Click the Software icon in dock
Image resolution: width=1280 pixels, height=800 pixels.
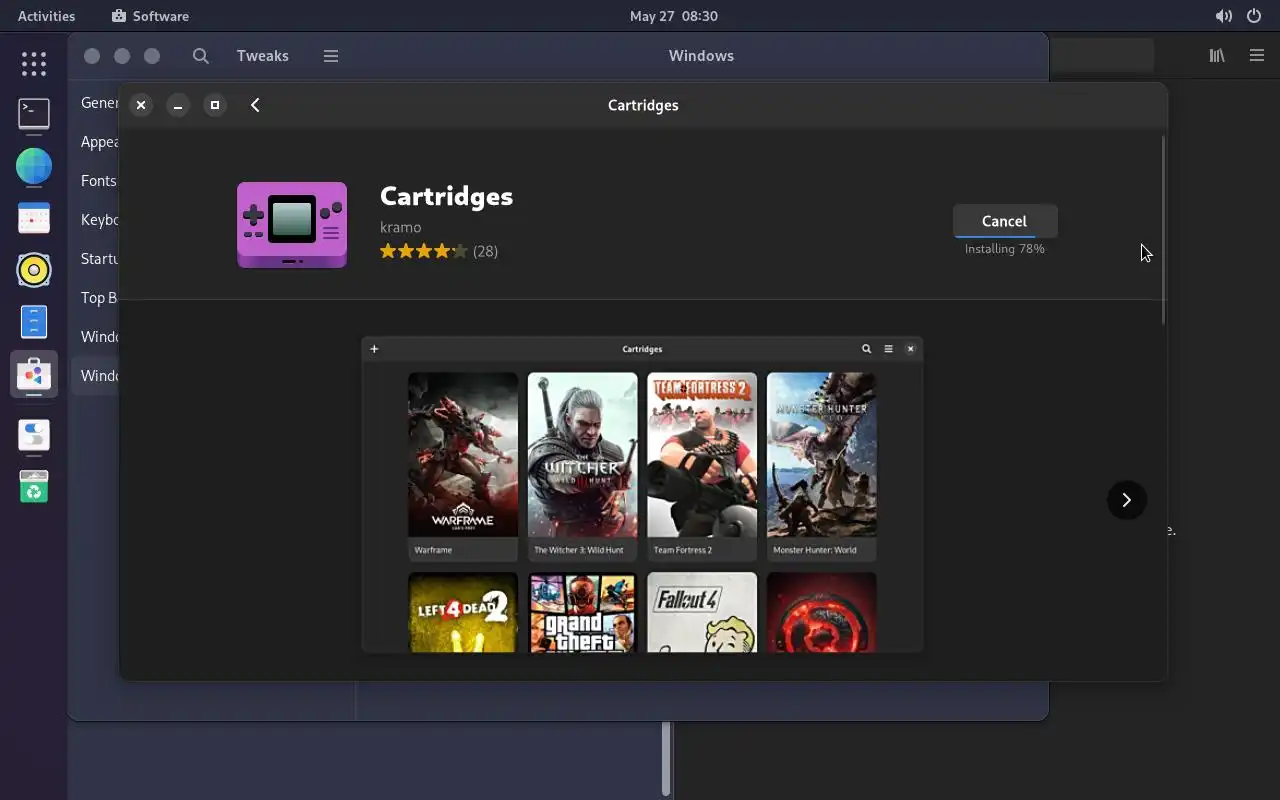(x=34, y=374)
